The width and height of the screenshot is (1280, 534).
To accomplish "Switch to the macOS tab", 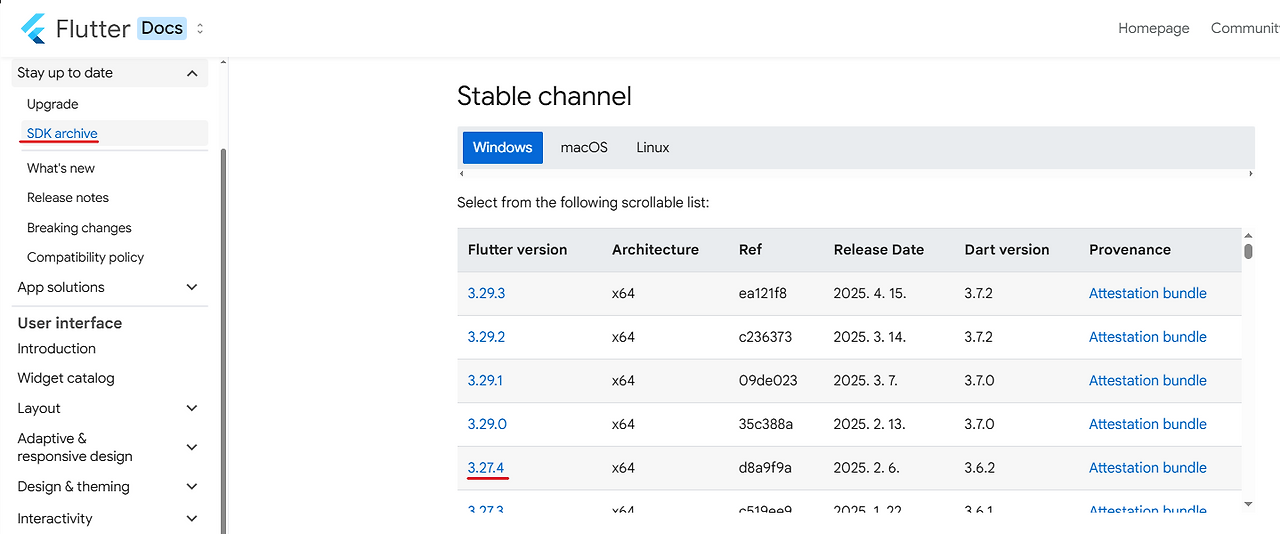I will pos(584,147).
